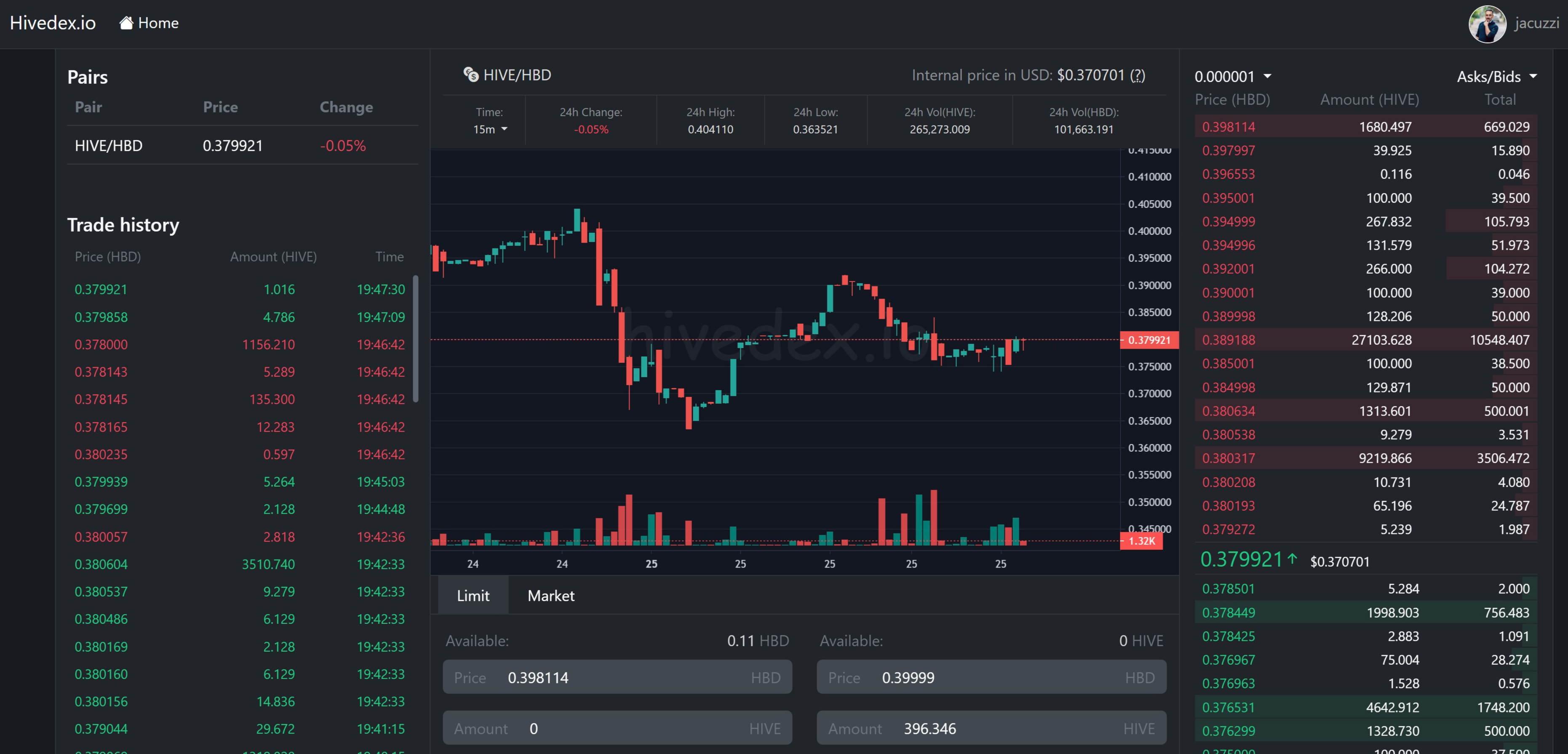
Task: Click the 24h Low value 0.363521
Action: click(815, 129)
